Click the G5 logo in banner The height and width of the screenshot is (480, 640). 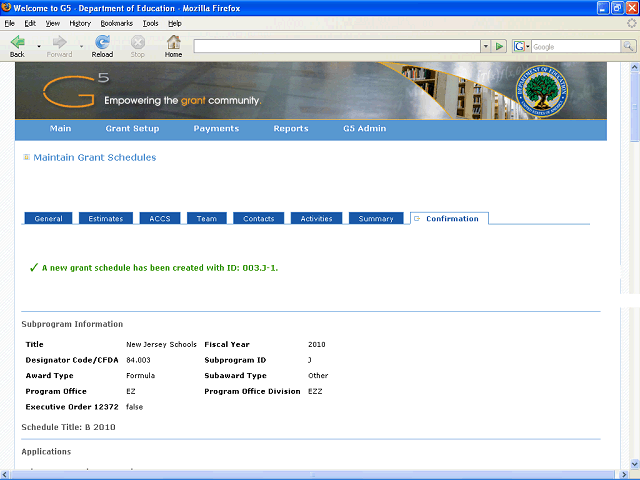76,90
